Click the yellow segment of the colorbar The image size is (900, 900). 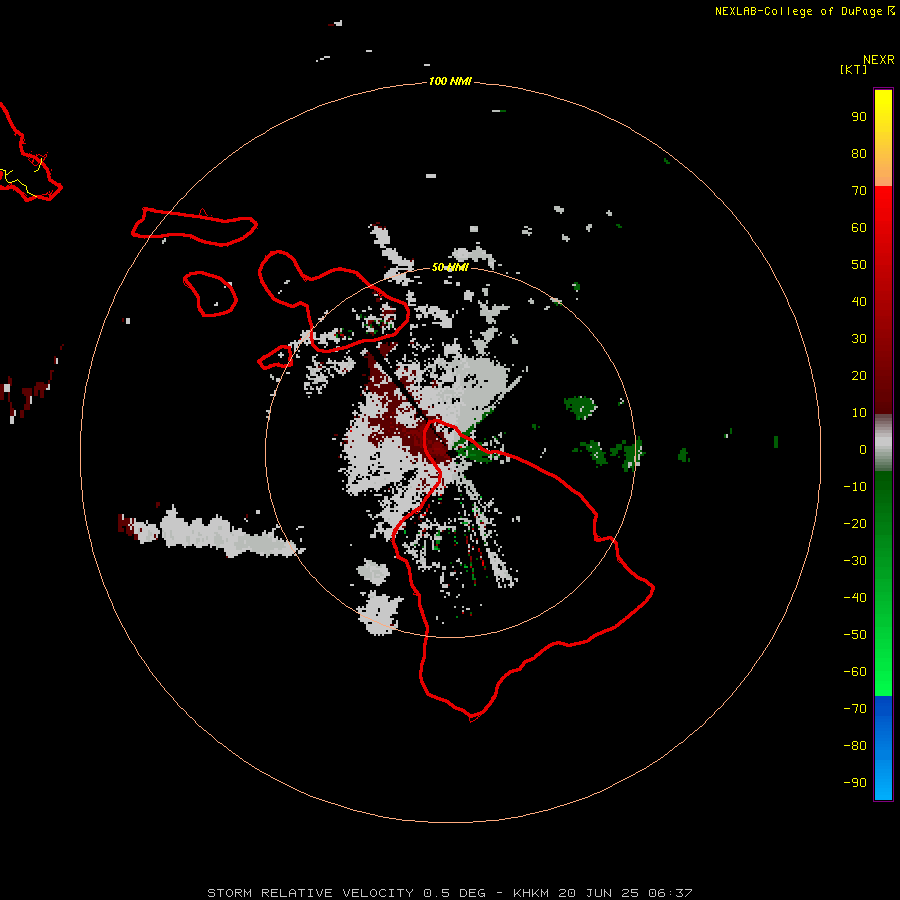pos(883,138)
